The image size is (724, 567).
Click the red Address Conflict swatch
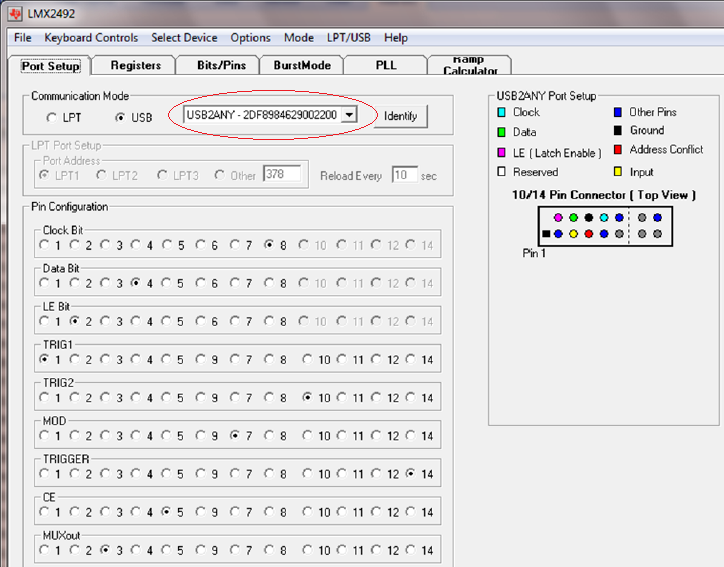tap(618, 150)
